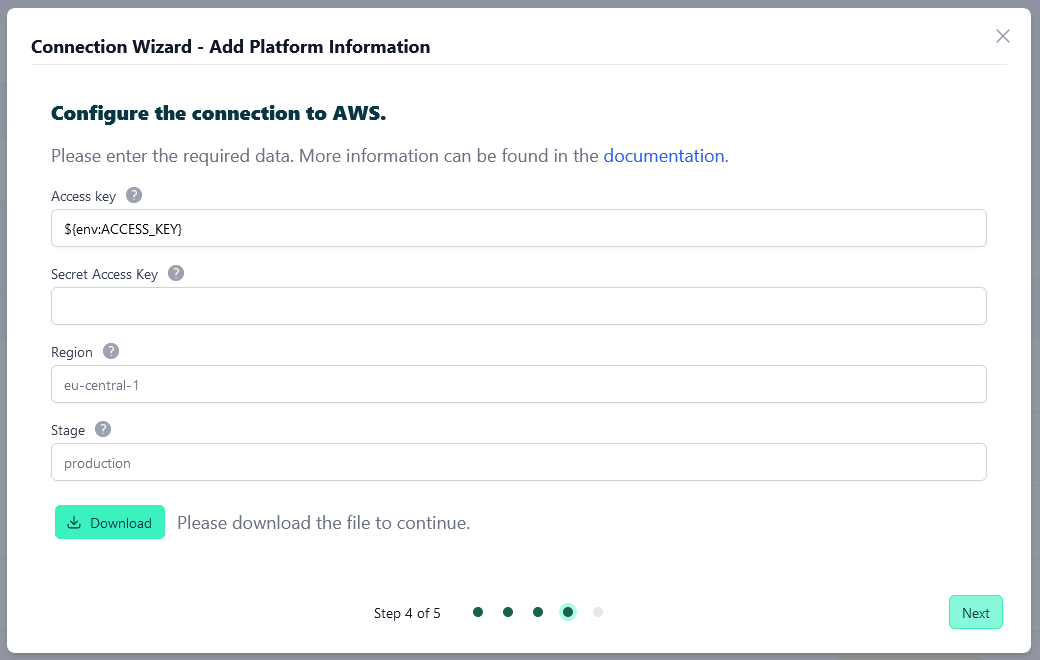
Task: Select the first step indicator dot
Action: 478,611
